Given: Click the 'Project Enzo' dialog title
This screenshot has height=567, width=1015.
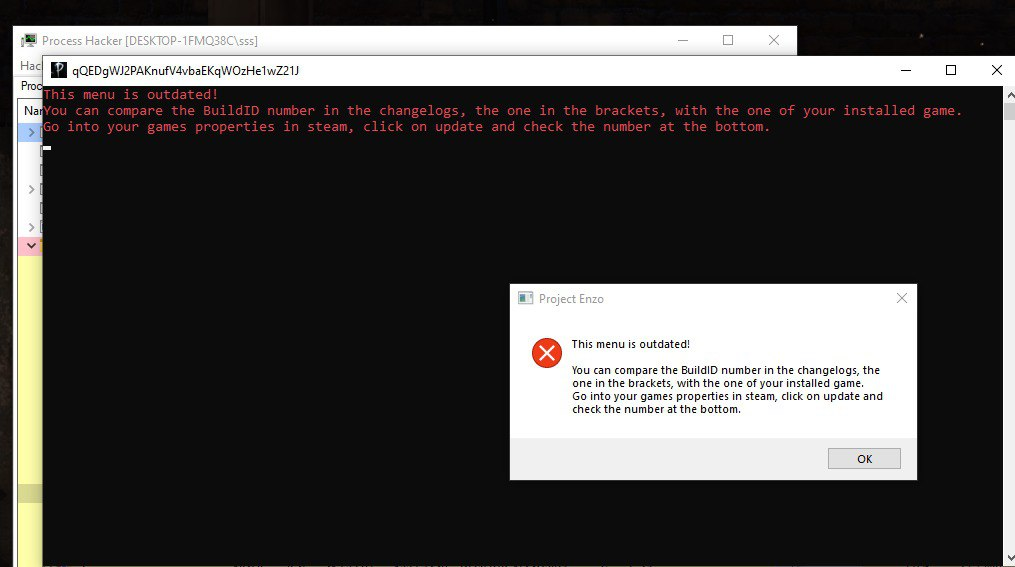Looking at the screenshot, I should tap(571, 298).
